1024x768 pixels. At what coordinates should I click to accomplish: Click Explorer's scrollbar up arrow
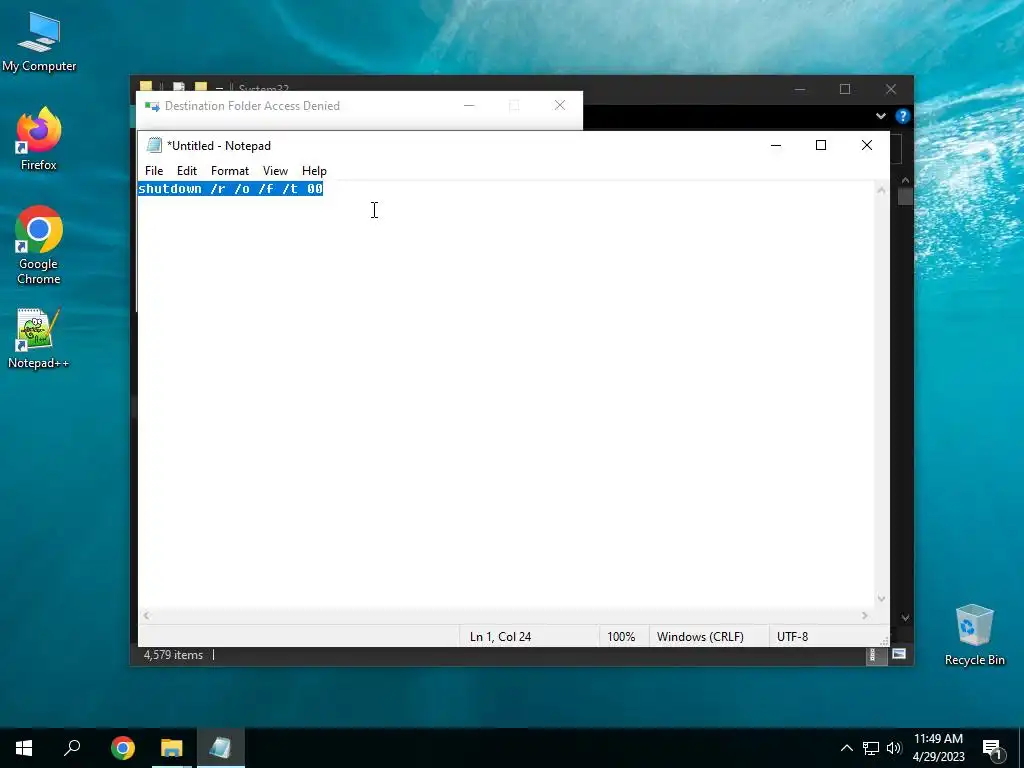pyautogui.click(x=905, y=180)
